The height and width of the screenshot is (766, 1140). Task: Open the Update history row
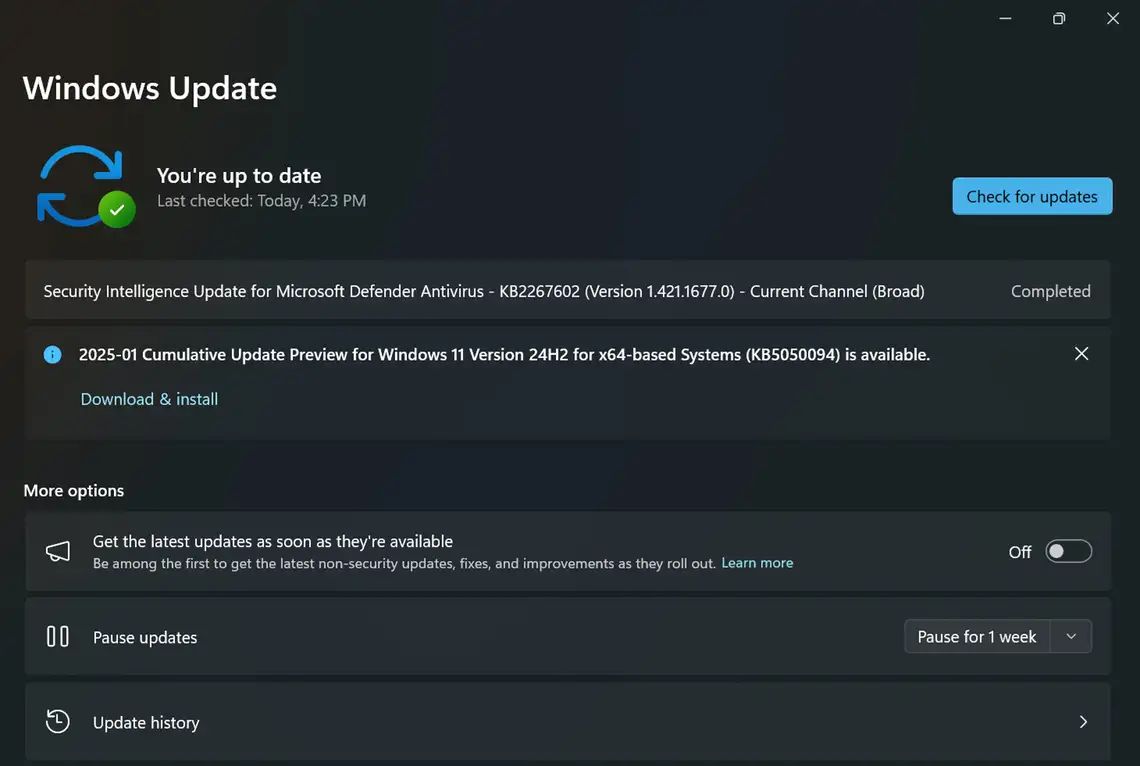[568, 722]
